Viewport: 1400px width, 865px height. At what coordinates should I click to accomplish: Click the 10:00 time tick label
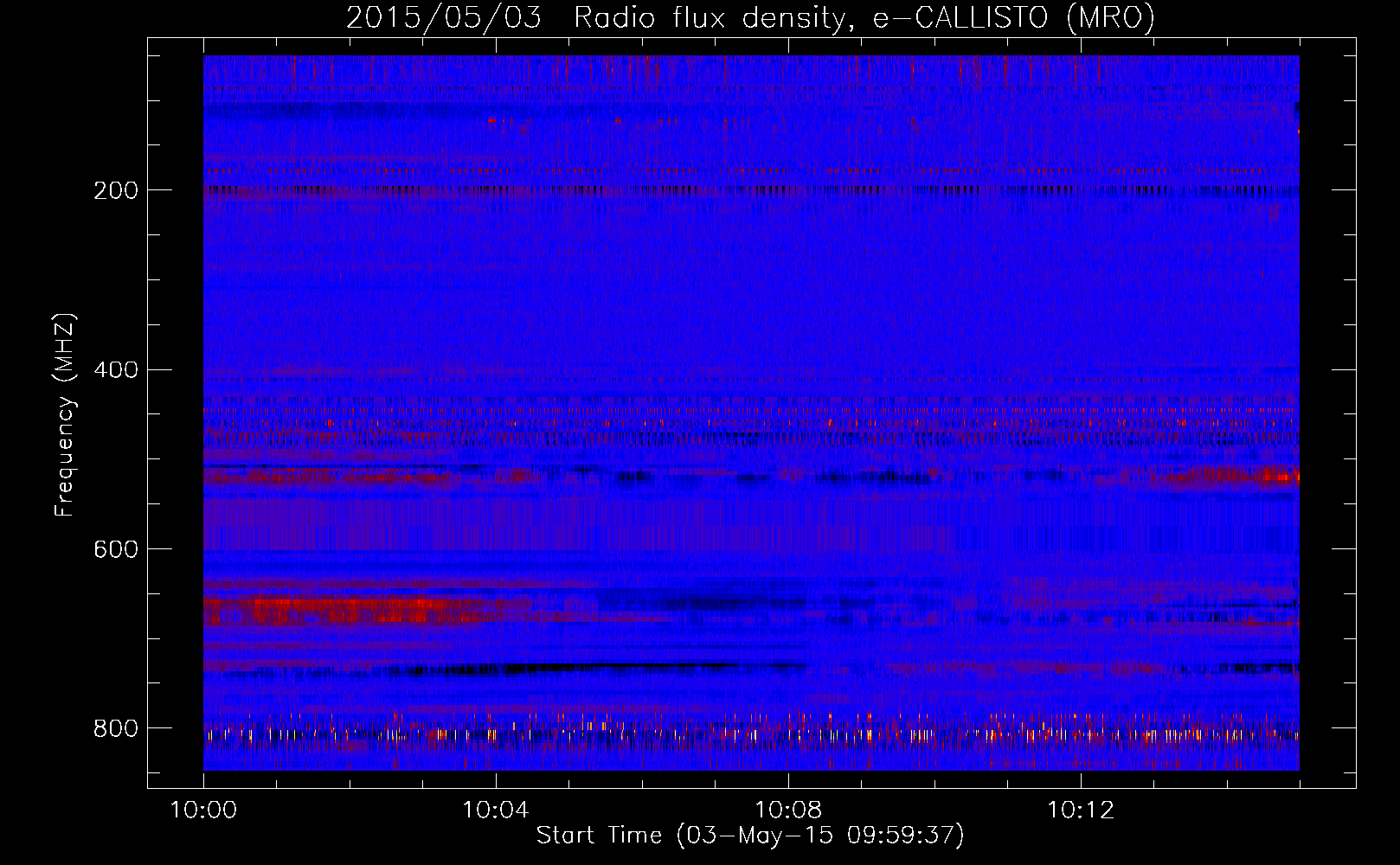pos(203,811)
